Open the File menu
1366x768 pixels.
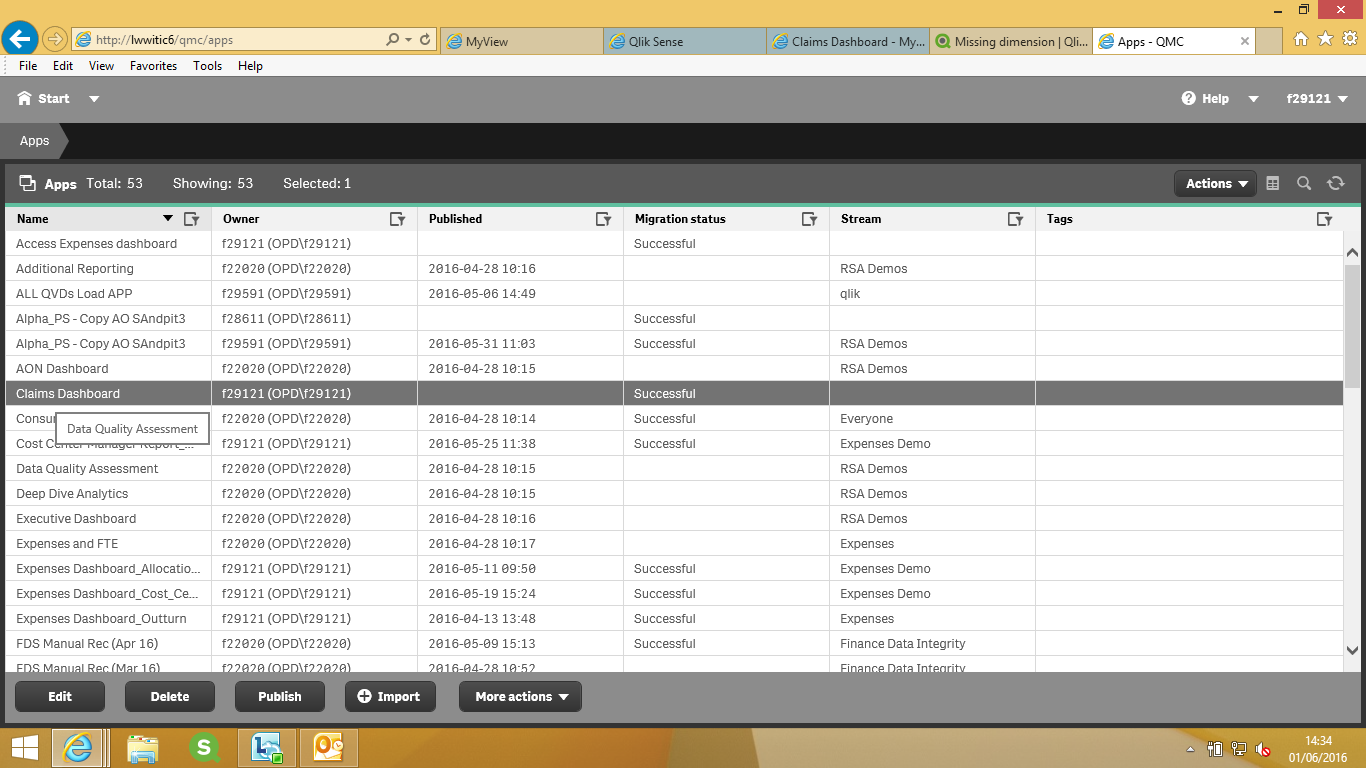click(28, 66)
